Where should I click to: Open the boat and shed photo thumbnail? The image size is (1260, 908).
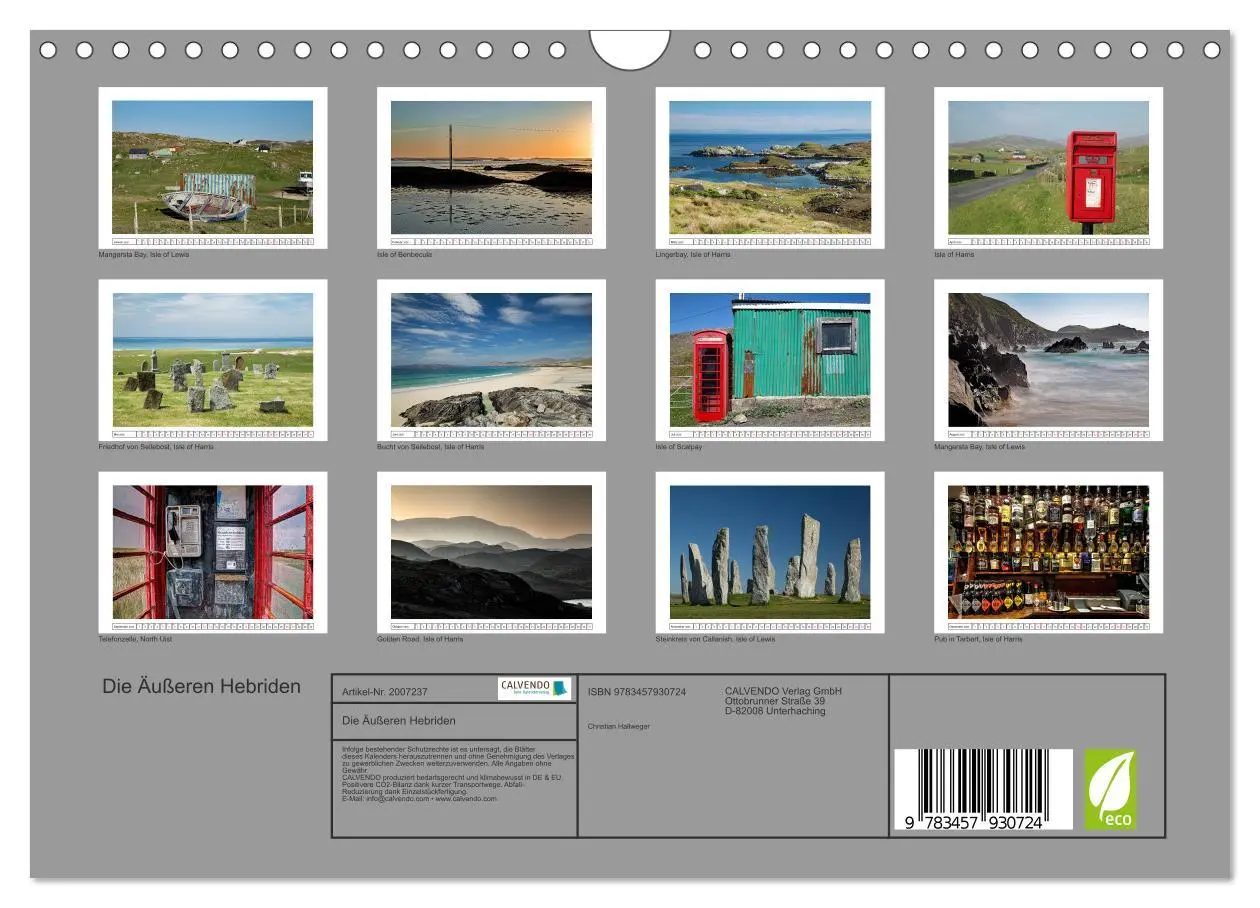click(x=213, y=167)
